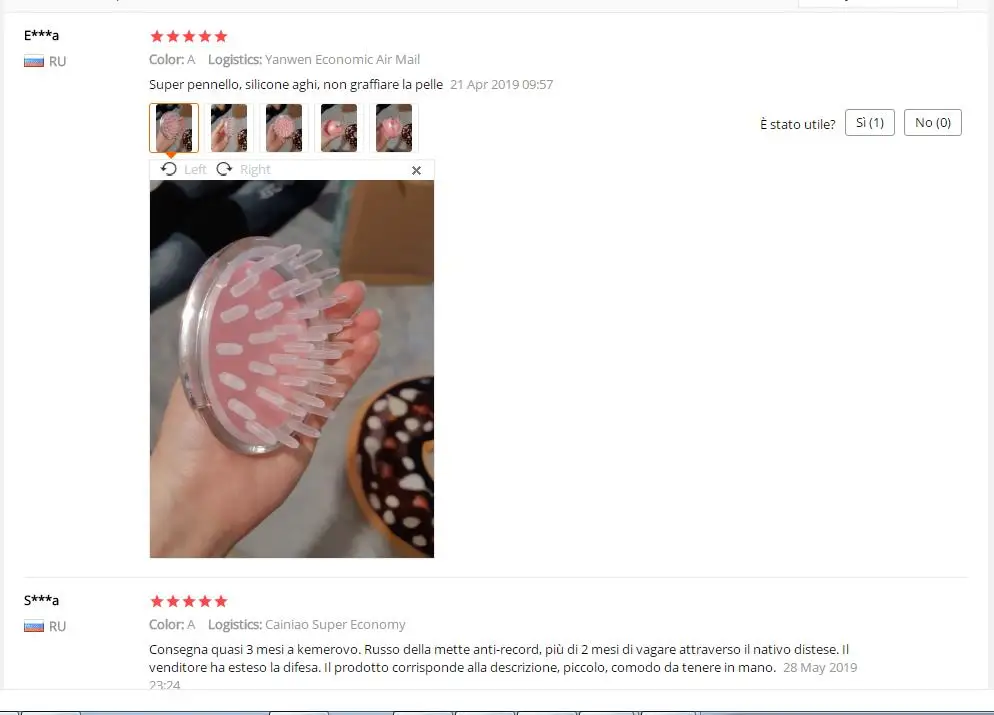The image size is (994, 715).
Task: Rotate review photo right icon
Action: coord(224,169)
